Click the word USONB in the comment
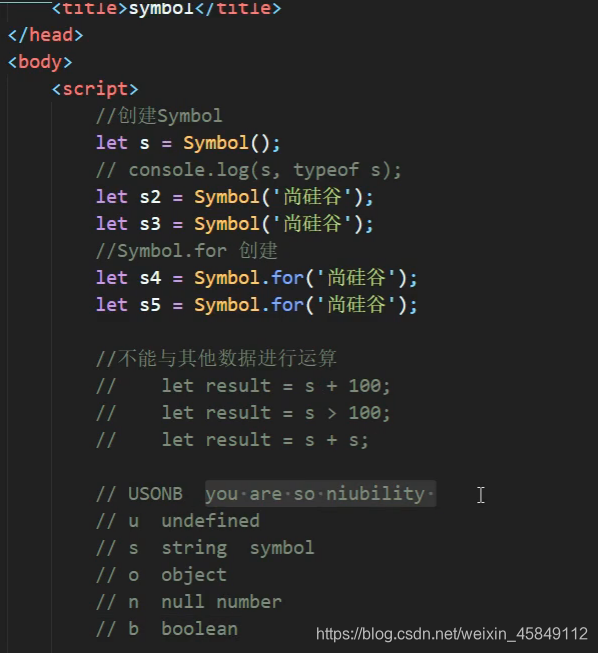This screenshot has height=653, width=598. click(x=155, y=494)
